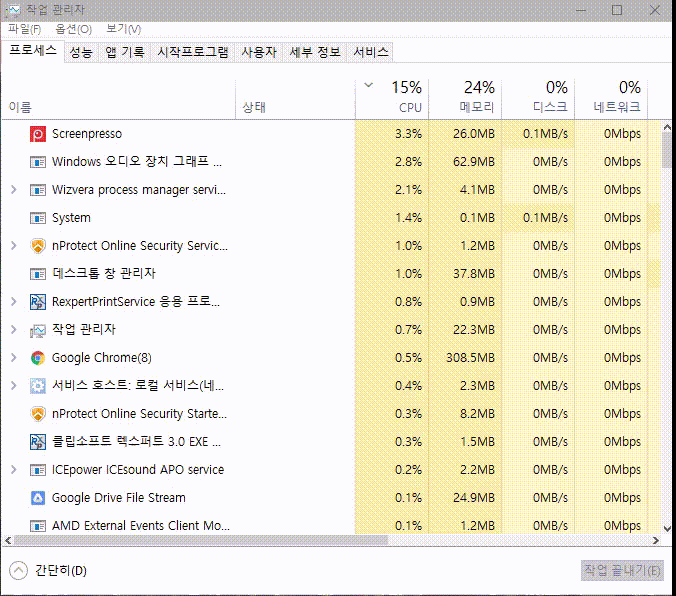Click the horizontal scrollbar right arrow
Viewport: 676px width, 596px height.
(x=656, y=540)
